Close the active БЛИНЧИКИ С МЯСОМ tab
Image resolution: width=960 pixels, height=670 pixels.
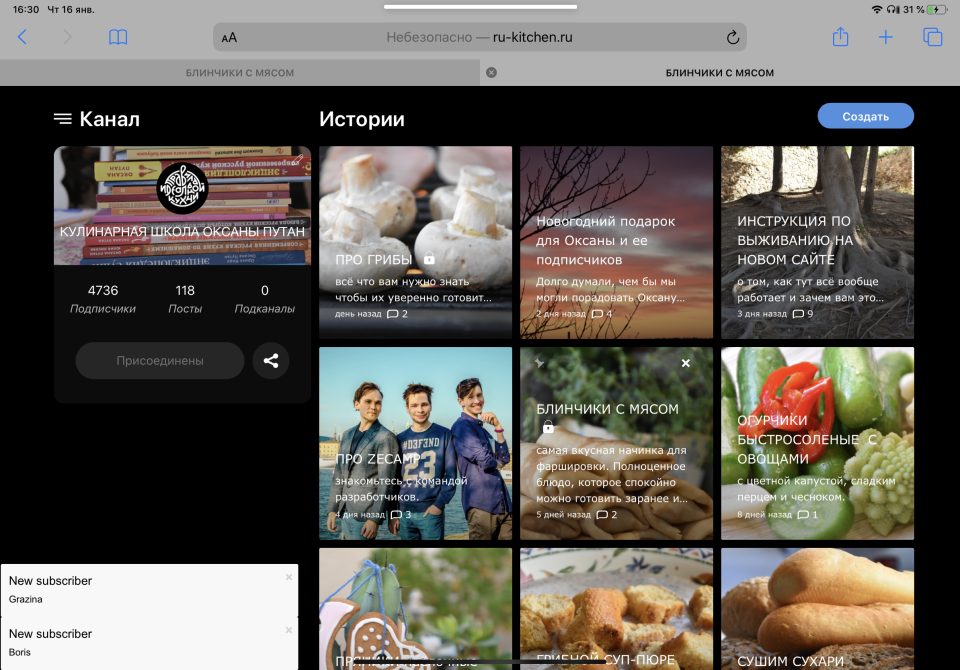click(x=491, y=73)
